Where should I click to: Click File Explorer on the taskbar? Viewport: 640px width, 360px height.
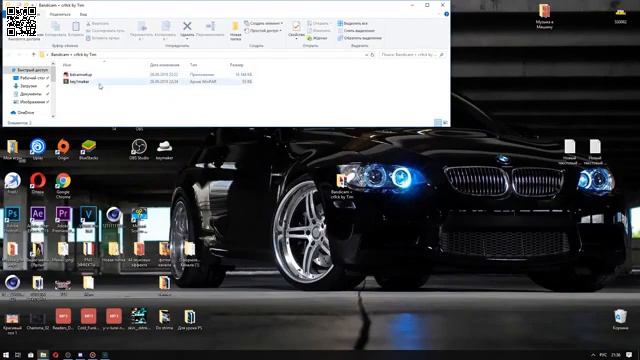pos(43,355)
